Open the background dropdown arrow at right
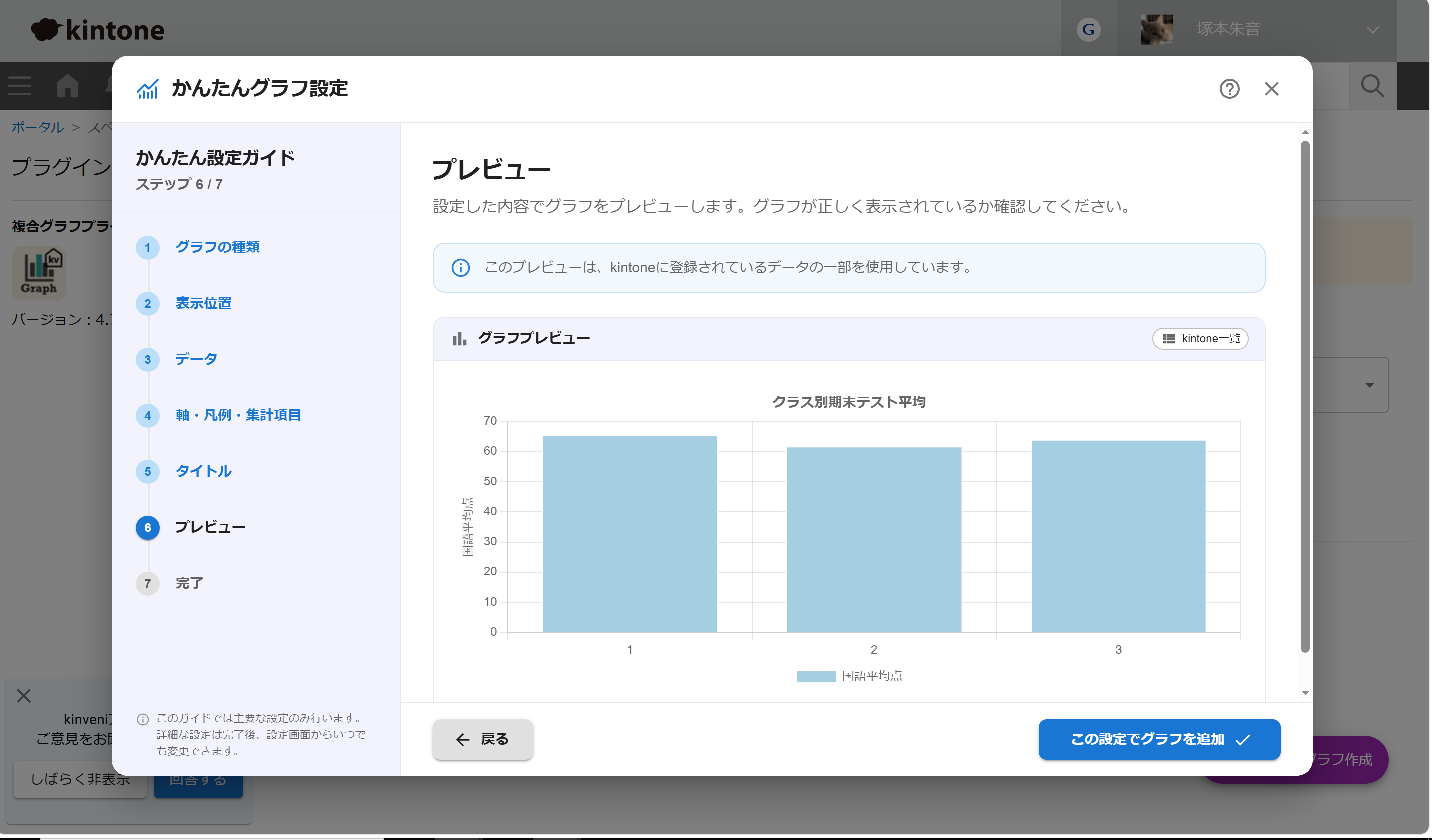The height and width of the screenshot is (840, 1432). point(1369,385)
